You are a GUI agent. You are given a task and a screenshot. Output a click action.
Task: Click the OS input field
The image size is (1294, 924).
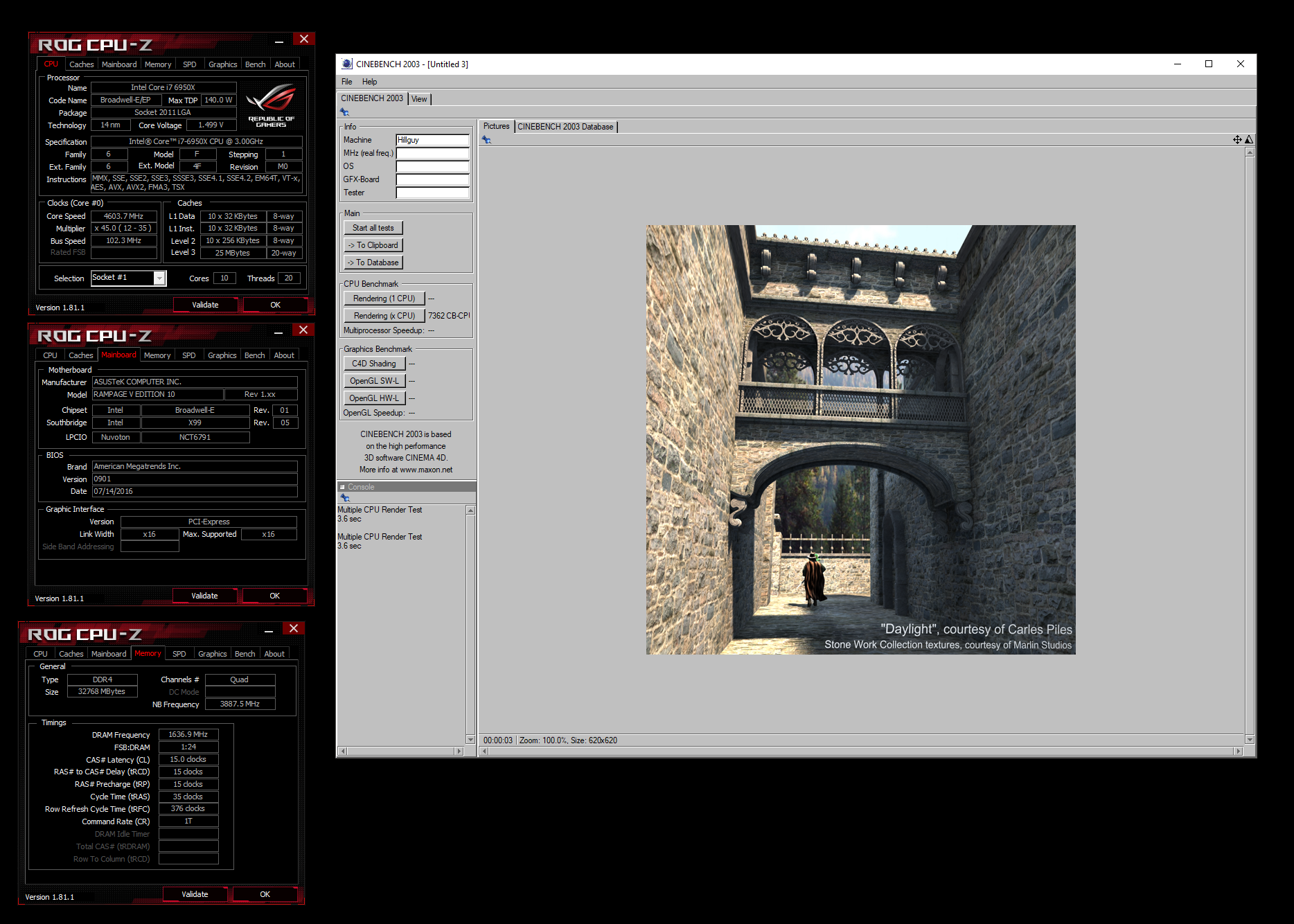432,166
